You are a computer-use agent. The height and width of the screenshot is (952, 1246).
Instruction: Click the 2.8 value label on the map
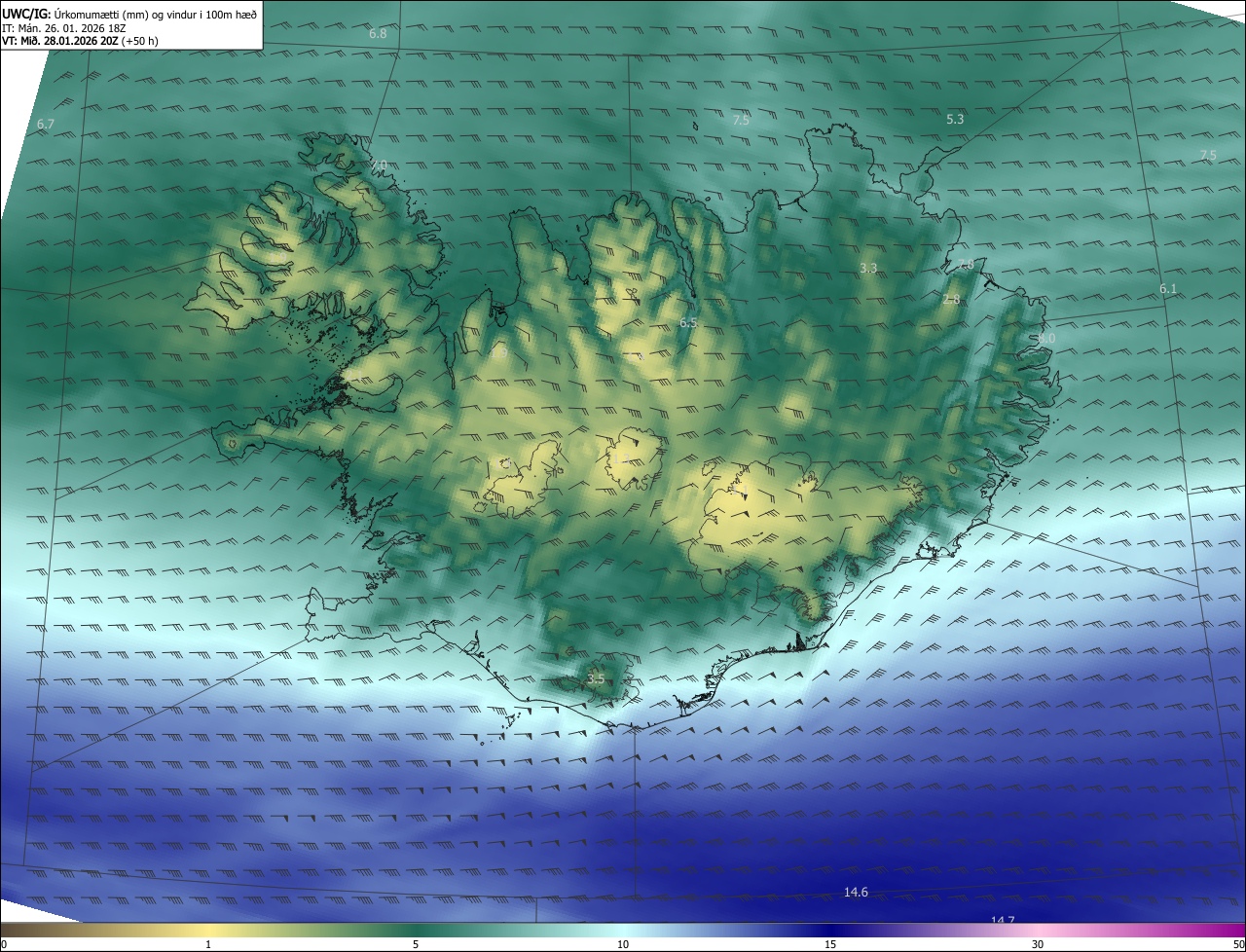951,300
